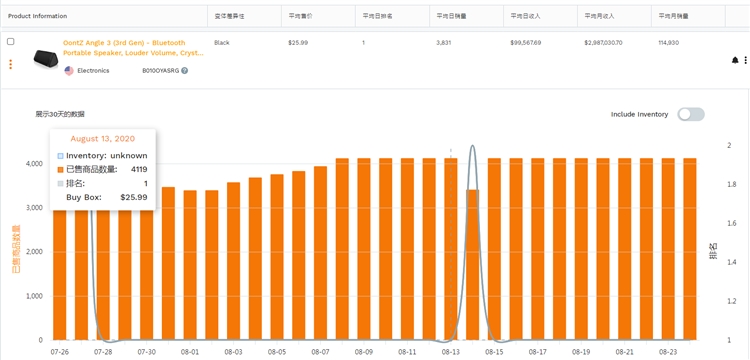Open the black three-dot row menu
Viewport: 750px width, 360px height.
[745, 60]
